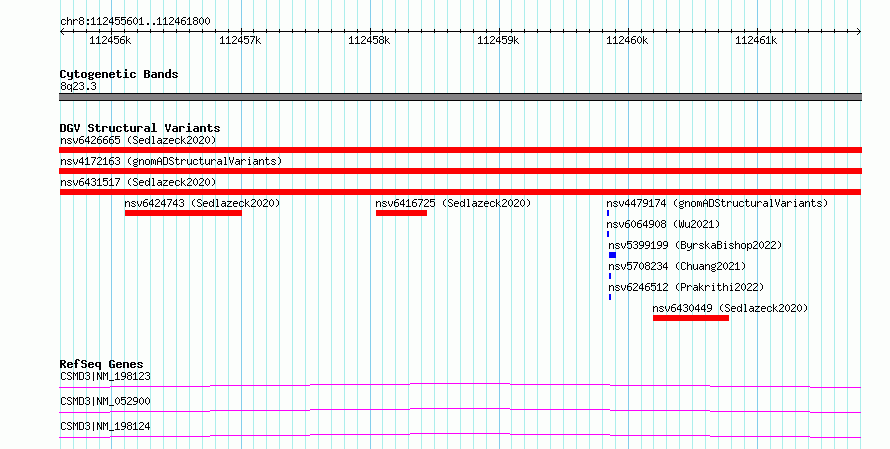Click the red bar under nsv6431517
890x449 pixels.
[460, 192]
